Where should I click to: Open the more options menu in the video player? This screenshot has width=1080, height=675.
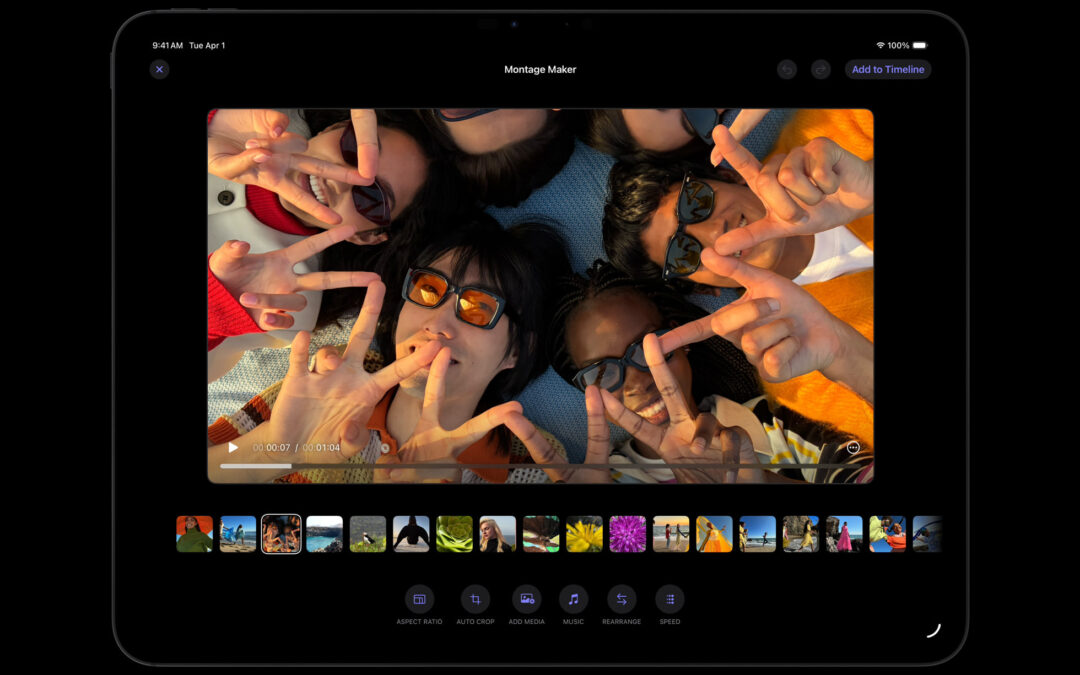[852, 448]
